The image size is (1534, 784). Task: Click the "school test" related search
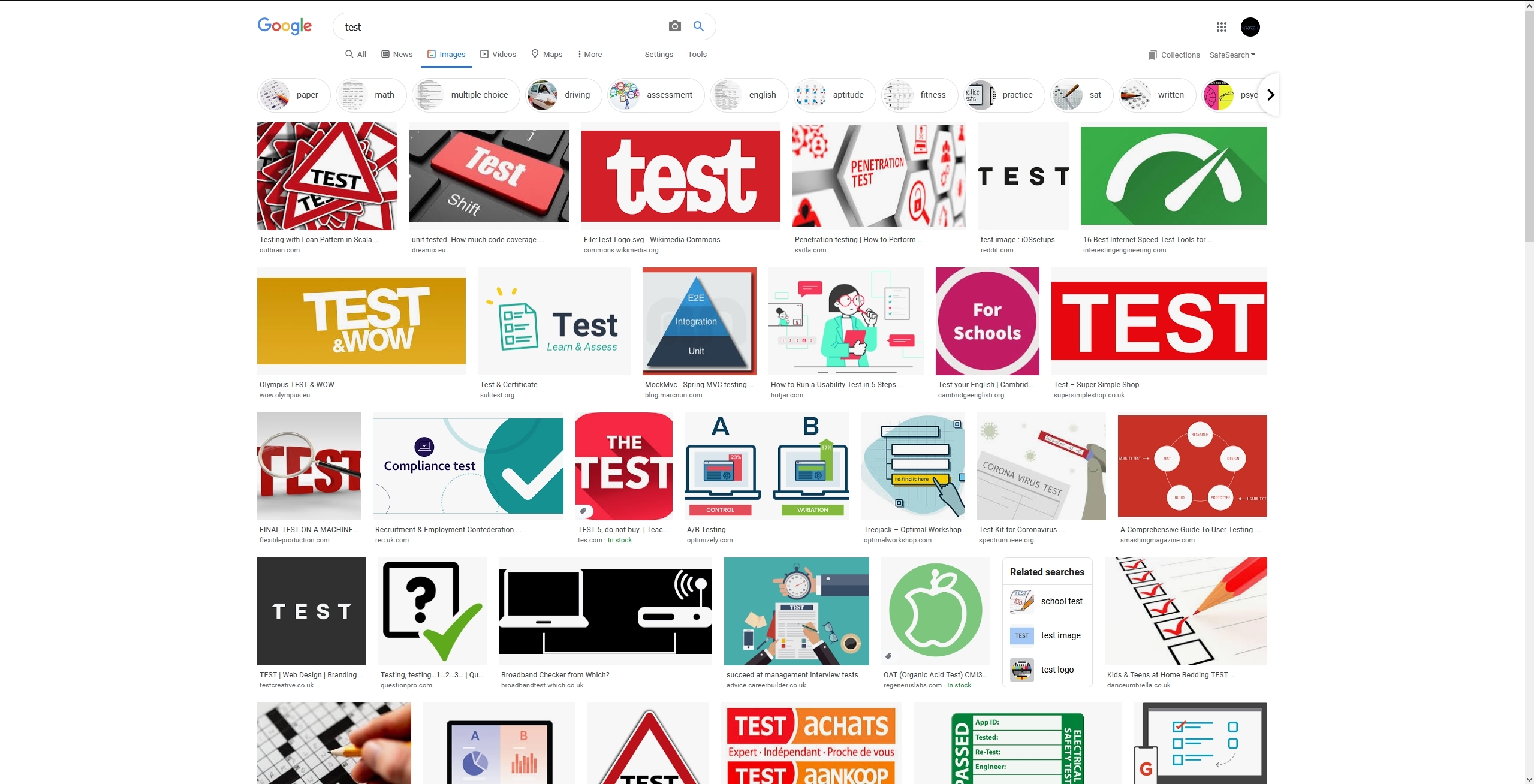[1047, 601]
